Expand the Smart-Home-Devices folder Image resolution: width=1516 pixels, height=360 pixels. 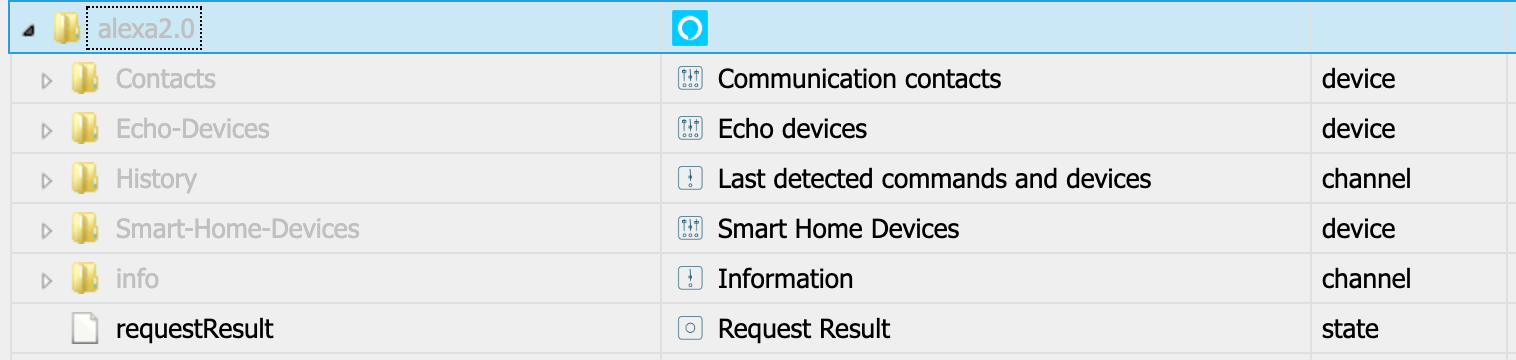47,230
